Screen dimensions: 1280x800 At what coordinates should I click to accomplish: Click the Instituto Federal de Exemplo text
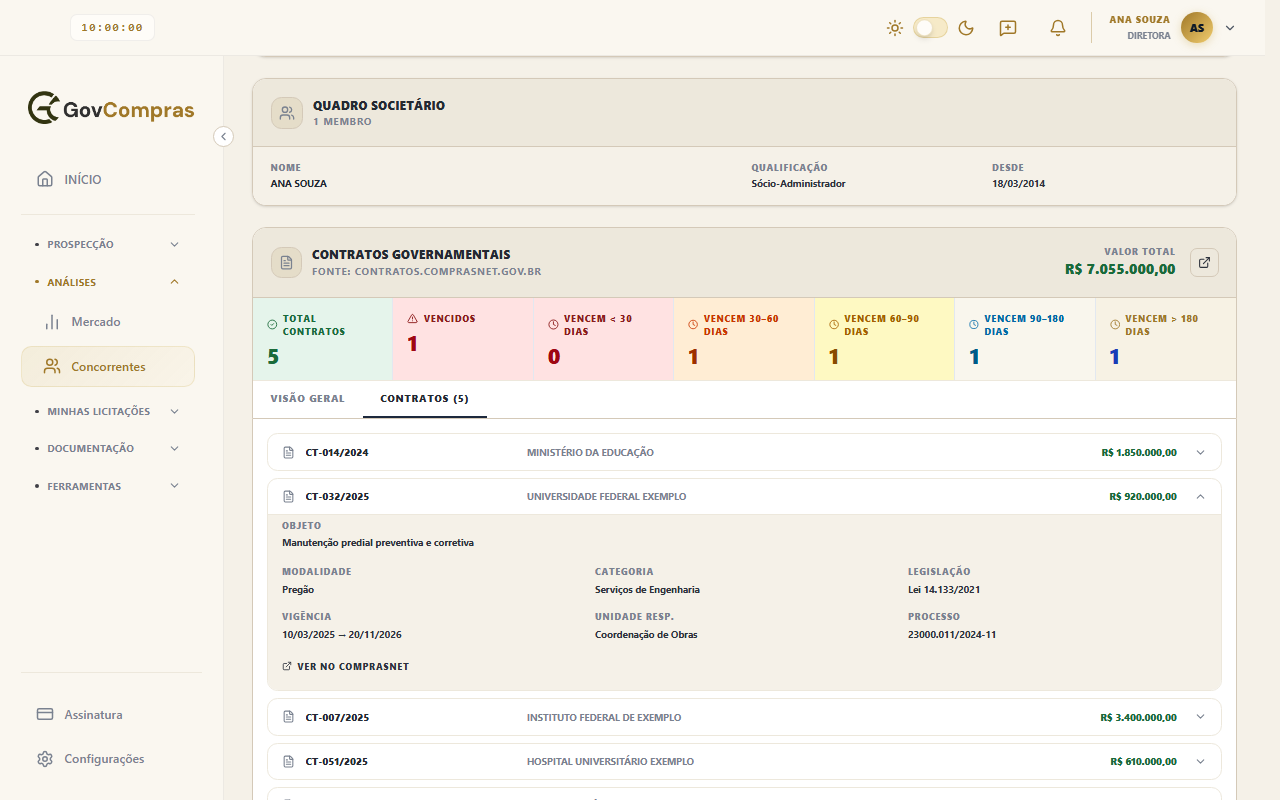coord(604,717)
